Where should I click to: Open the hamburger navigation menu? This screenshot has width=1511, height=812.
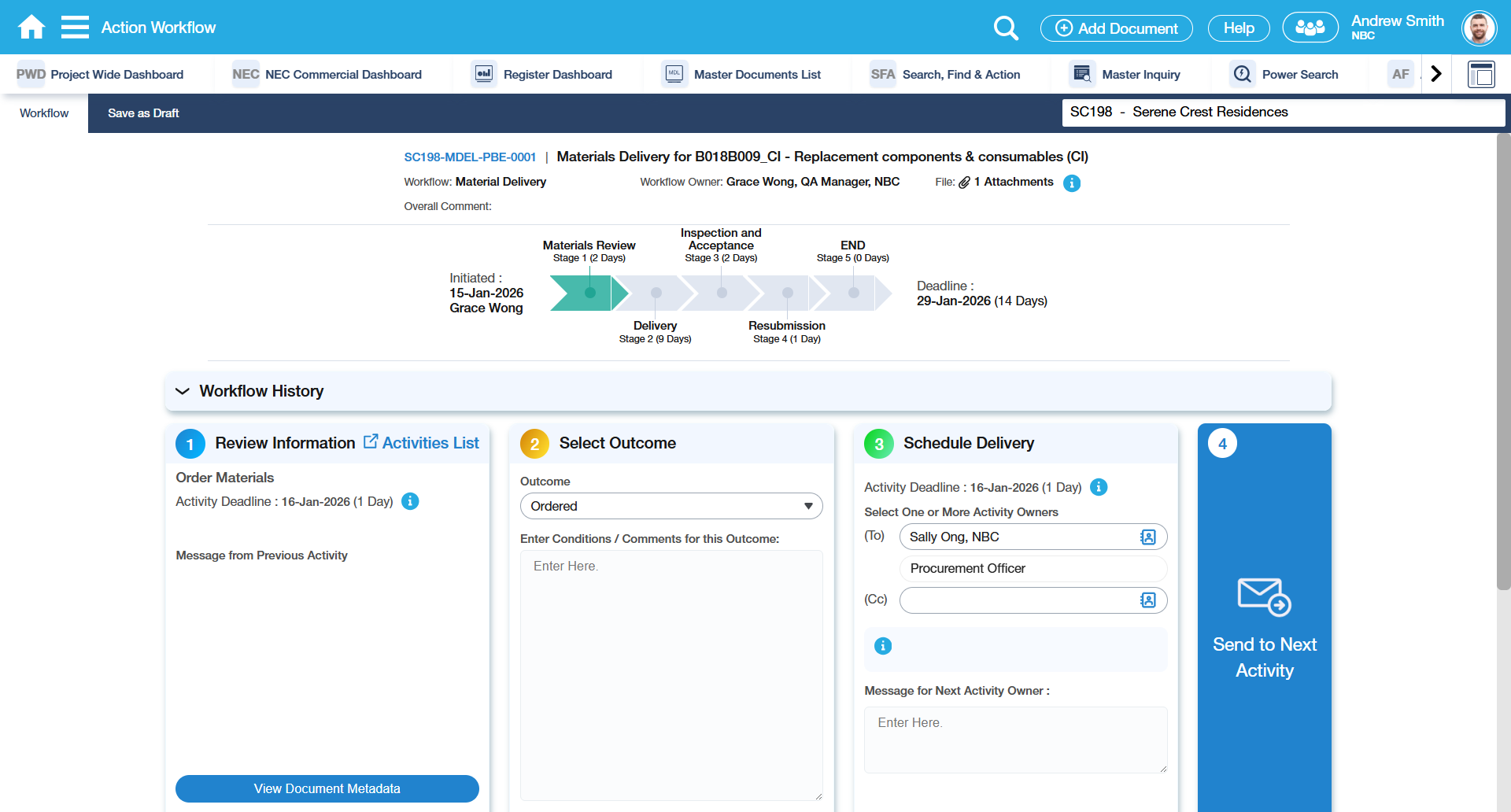(x=75, y=28)
